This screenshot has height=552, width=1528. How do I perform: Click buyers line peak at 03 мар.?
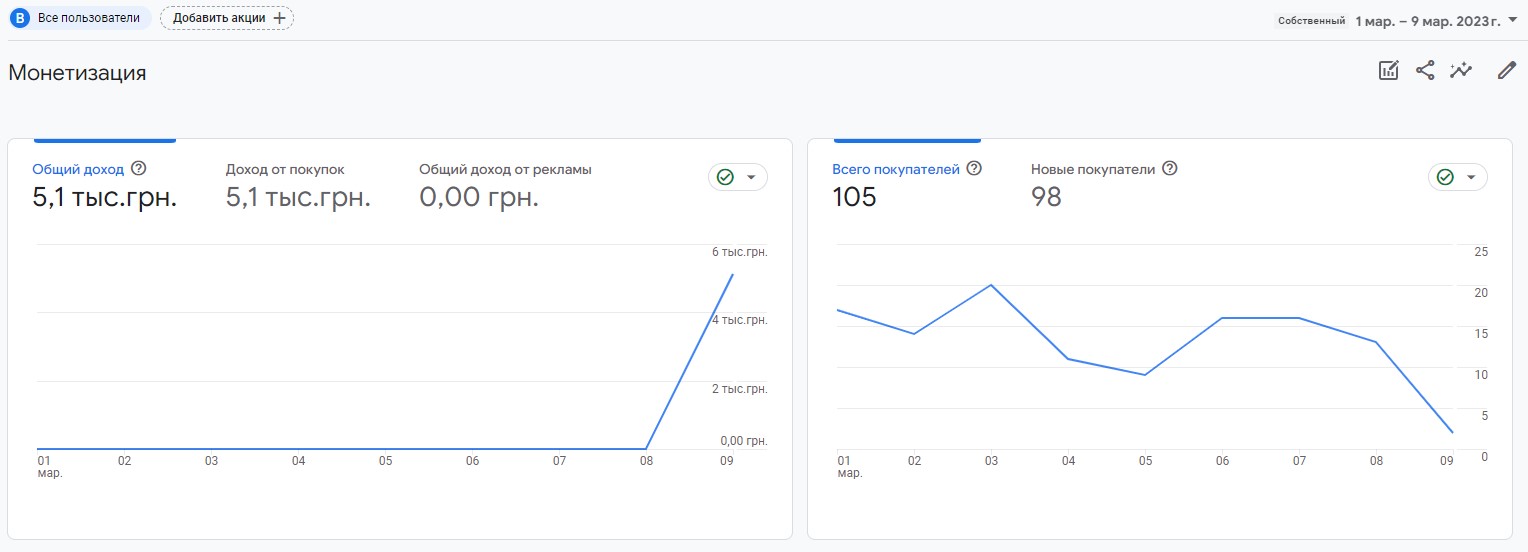pos(991,285)
